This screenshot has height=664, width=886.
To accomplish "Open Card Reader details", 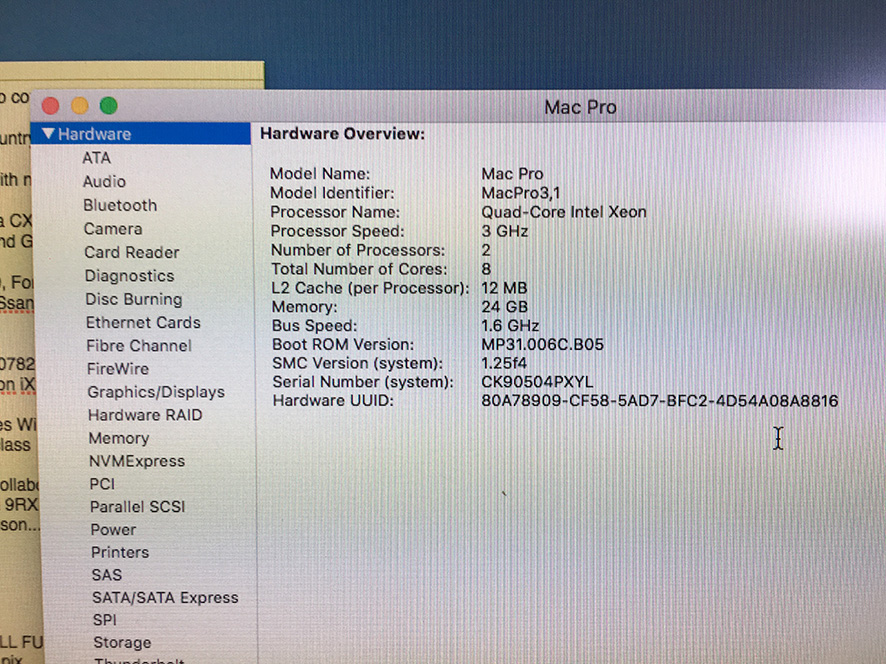I will click(132, 252).
